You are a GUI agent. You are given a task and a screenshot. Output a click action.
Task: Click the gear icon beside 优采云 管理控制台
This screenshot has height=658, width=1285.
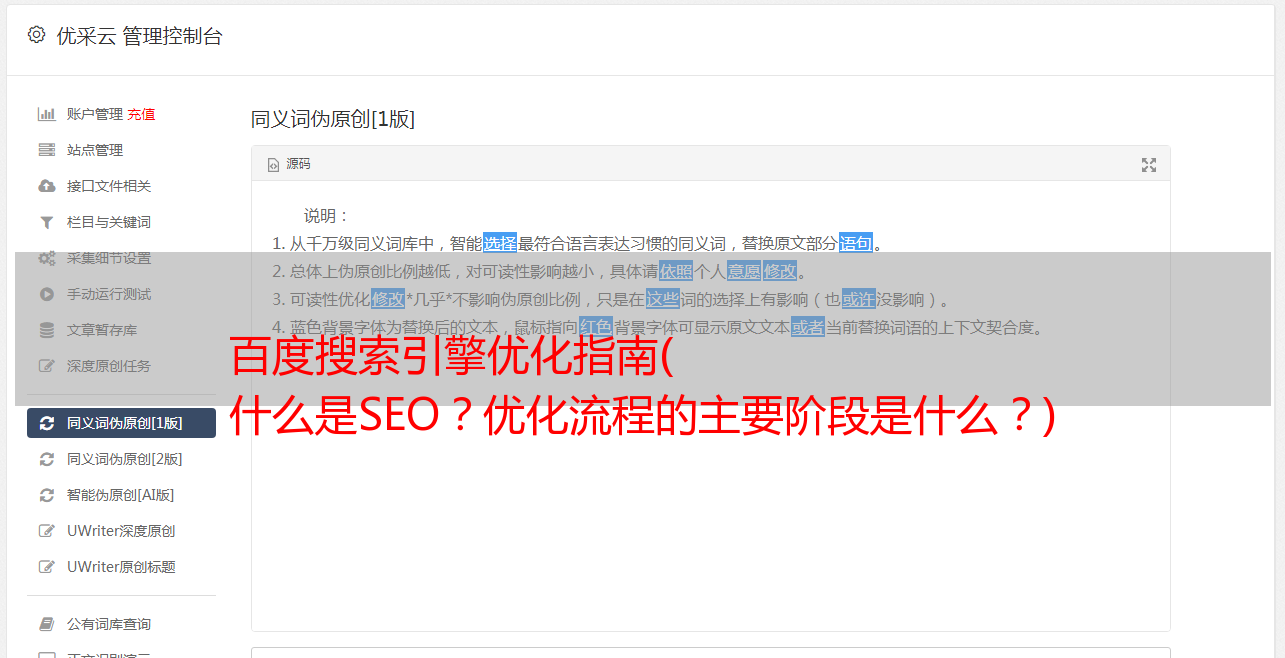[37, 35]
